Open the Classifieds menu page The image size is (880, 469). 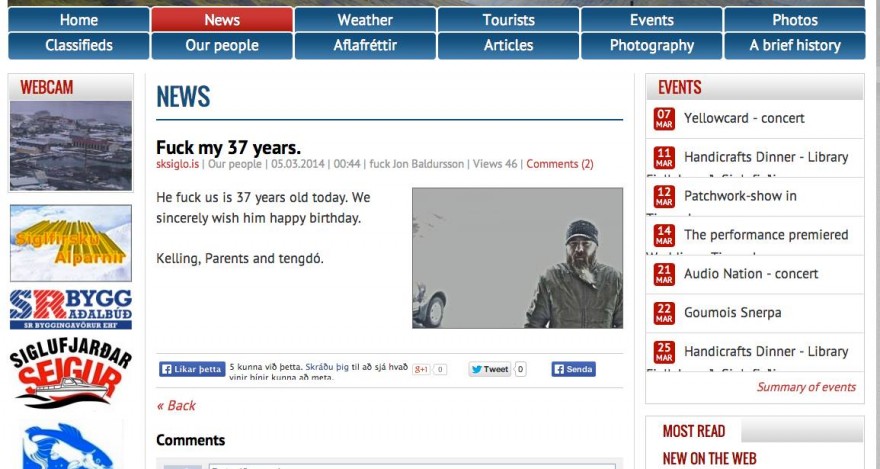(79, 45)
